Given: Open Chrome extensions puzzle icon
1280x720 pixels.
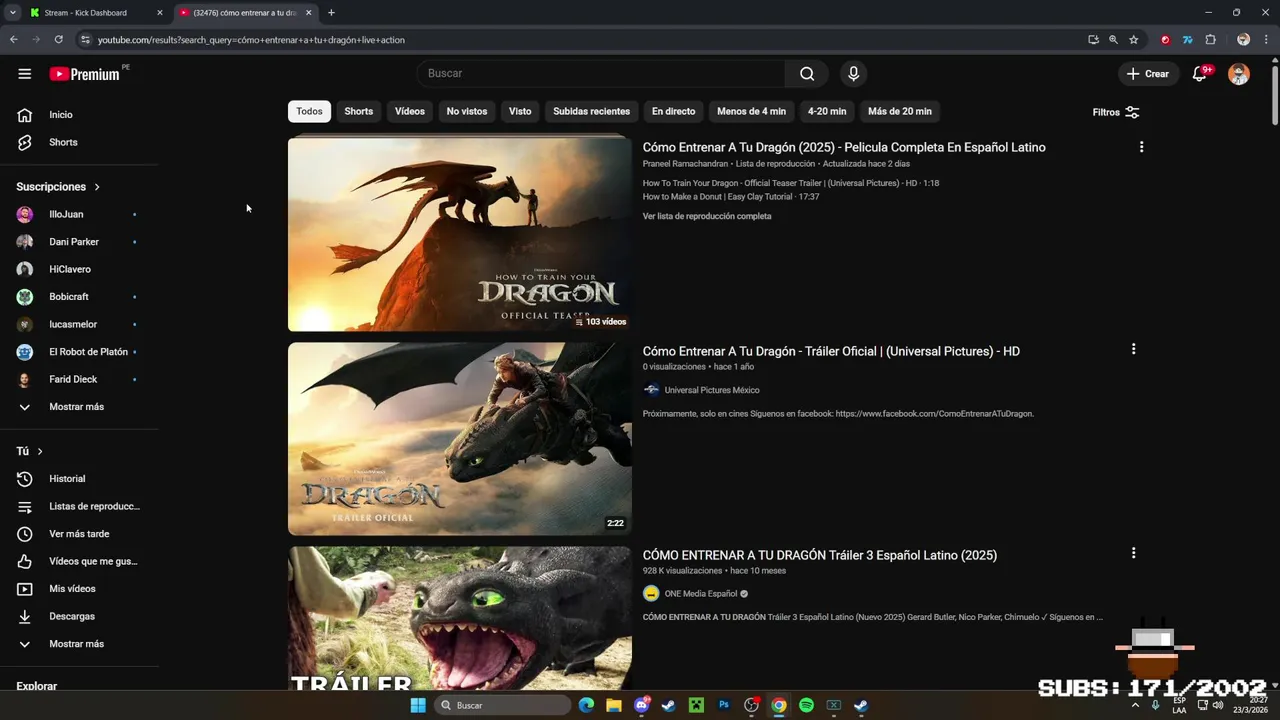Looking at the screenshot, I should (1210, 40).
